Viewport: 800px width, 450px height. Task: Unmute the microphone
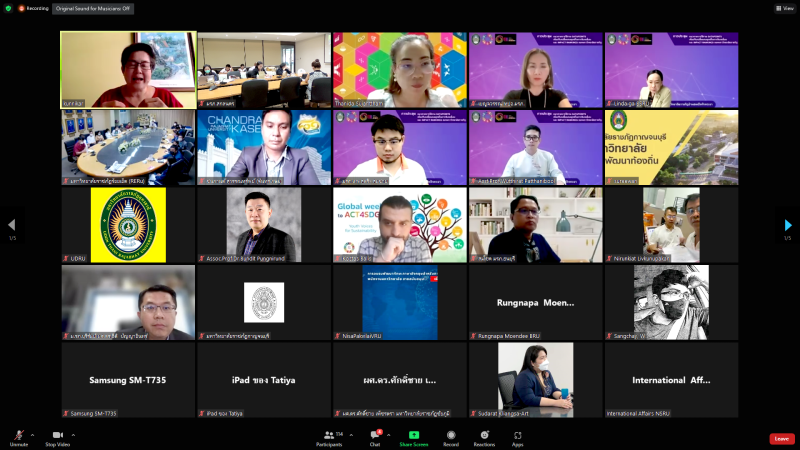(x=18, y=436)
